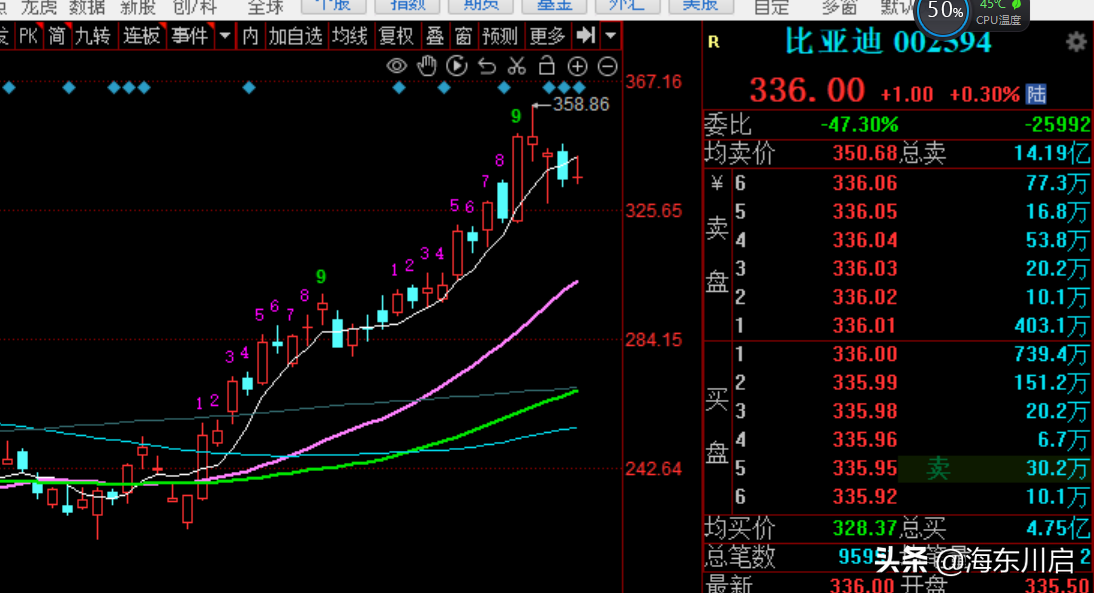Select sell level 1 price 336.01
This screenshot has height=593, width=1094.
(x=864, y=326)
